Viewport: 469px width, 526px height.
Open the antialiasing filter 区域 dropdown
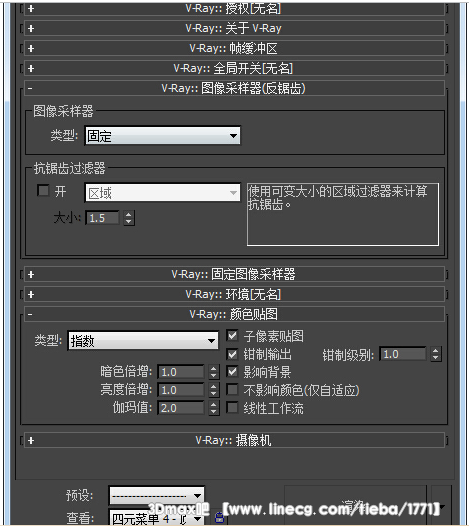click(163, 193)
